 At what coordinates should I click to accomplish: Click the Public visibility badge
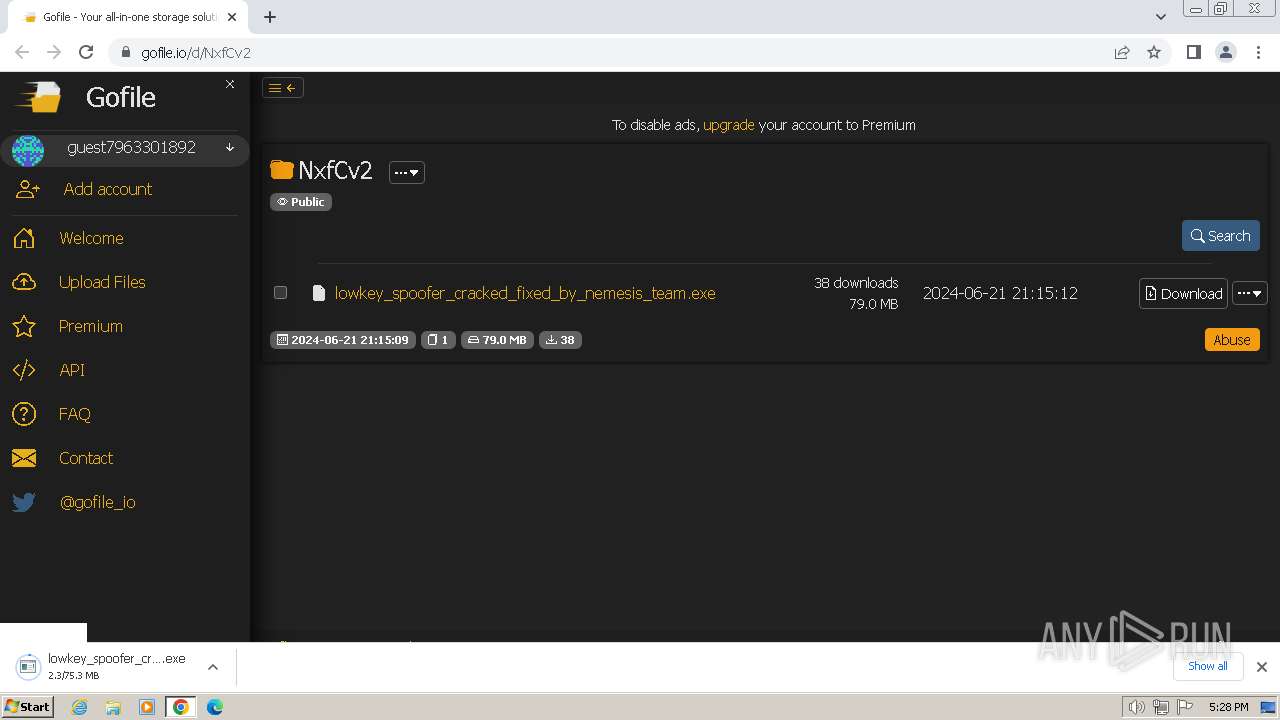coord(301,202)
